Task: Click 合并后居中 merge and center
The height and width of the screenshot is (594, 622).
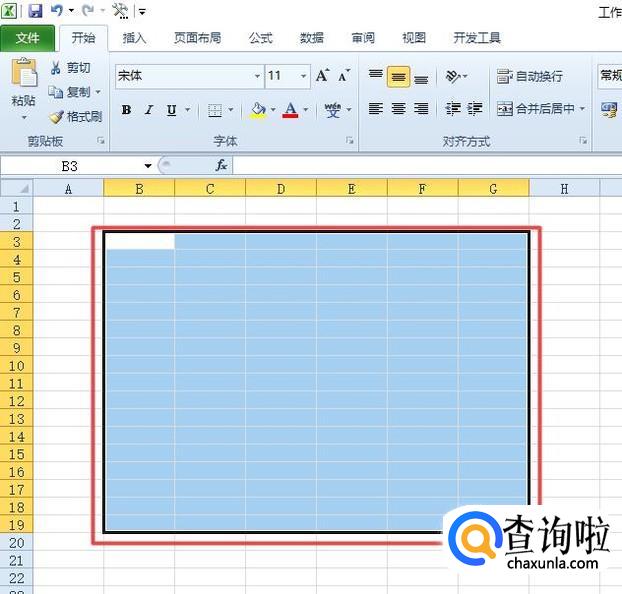Action: click(x=536, y=108)
